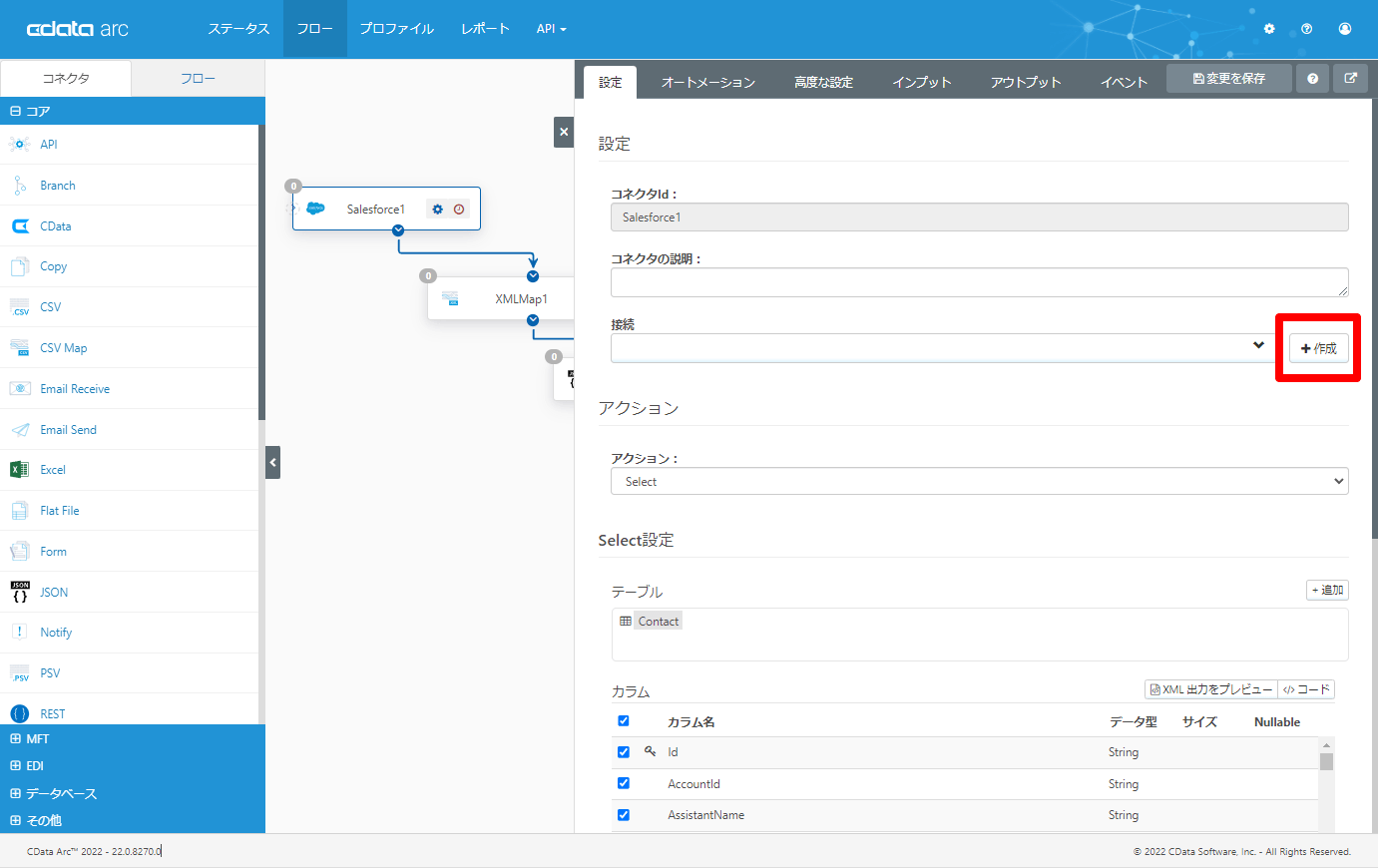Open settings panel in new window icon

click(1350, 79)
